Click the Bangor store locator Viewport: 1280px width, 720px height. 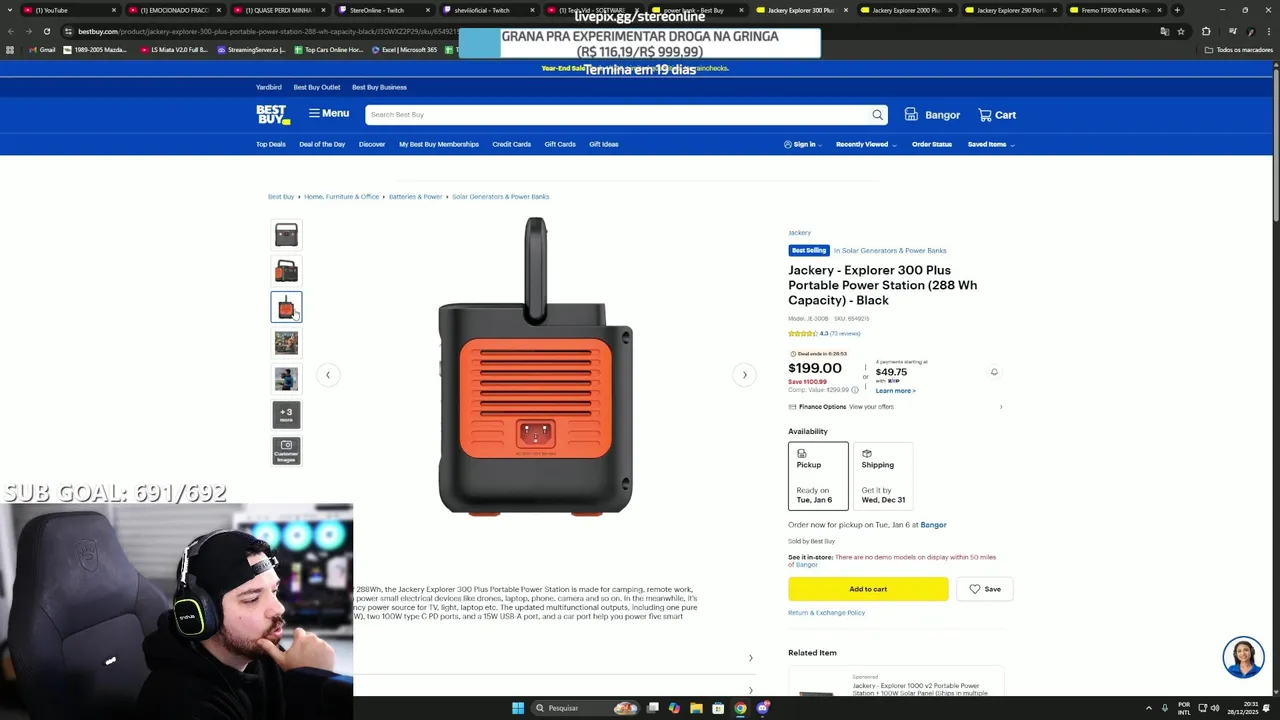point(932,115)
